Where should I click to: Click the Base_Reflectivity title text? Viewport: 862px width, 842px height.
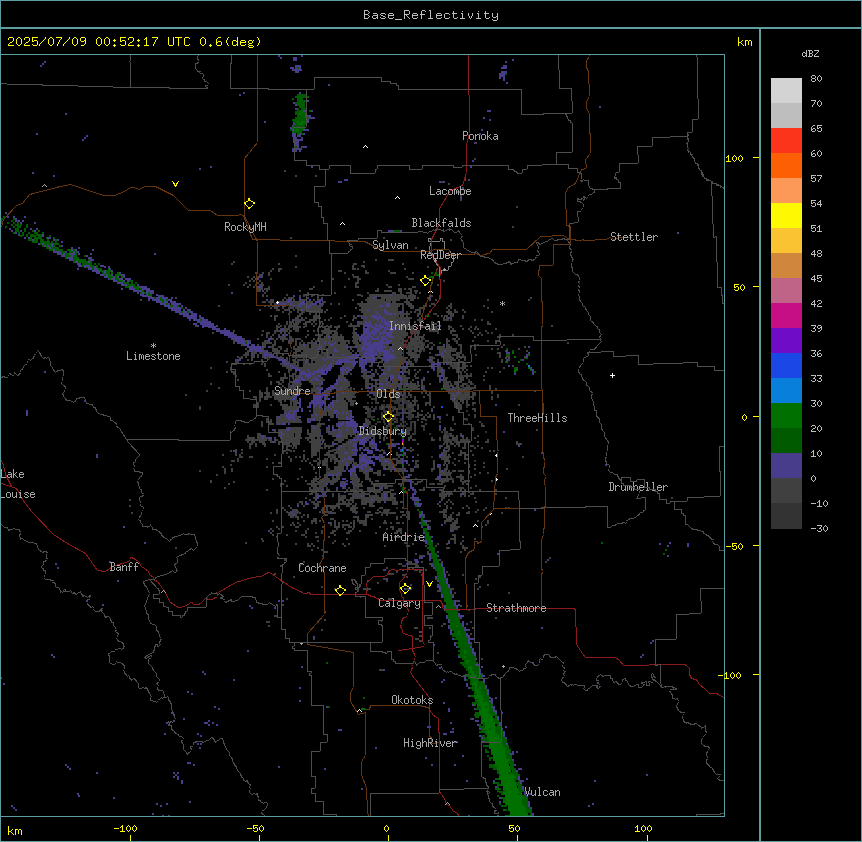pyautogui.click(x=431, y=15)
